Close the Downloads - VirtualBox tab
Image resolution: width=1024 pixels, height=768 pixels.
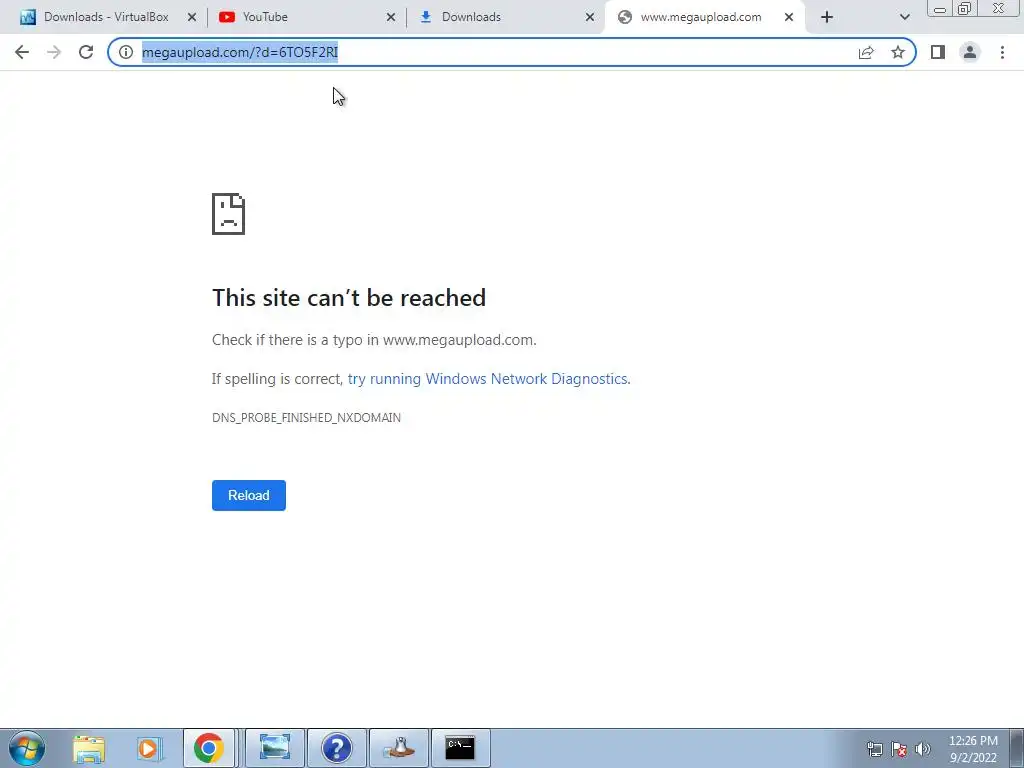192,17
